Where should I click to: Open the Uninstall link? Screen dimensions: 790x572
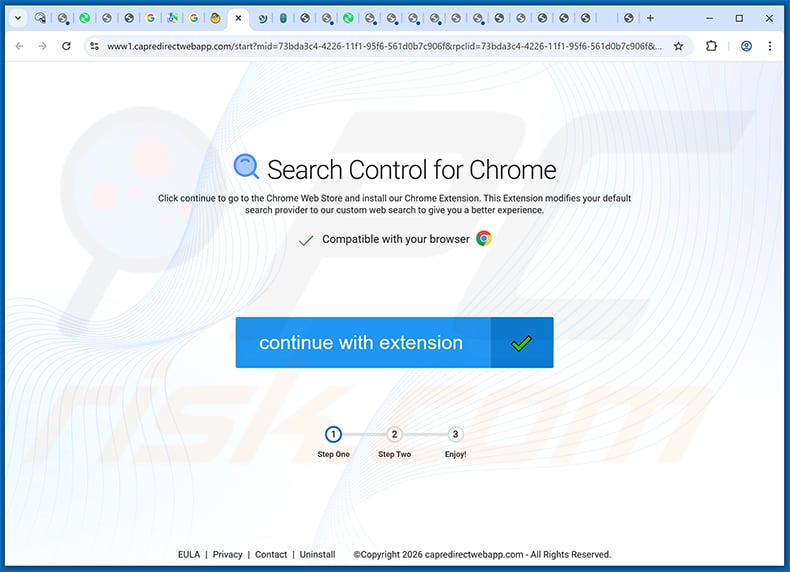[x=317, y=554]
